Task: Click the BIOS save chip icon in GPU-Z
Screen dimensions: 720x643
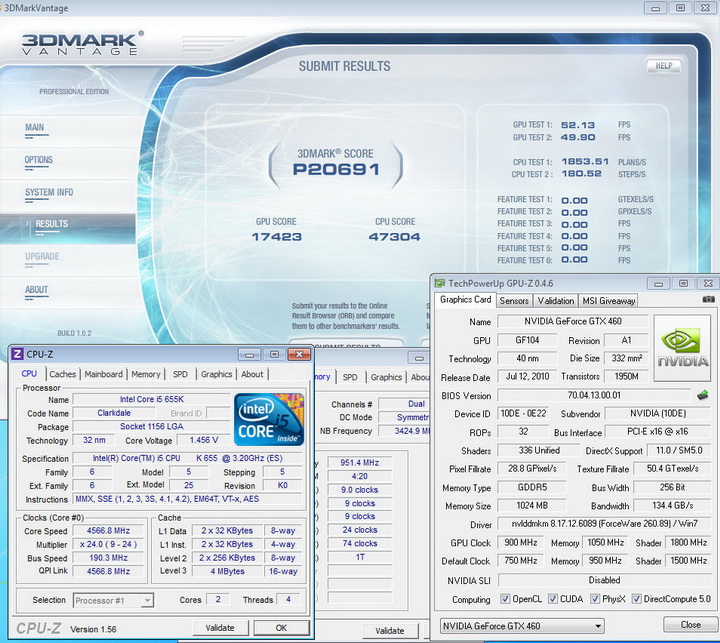Action: coord(703,395)
